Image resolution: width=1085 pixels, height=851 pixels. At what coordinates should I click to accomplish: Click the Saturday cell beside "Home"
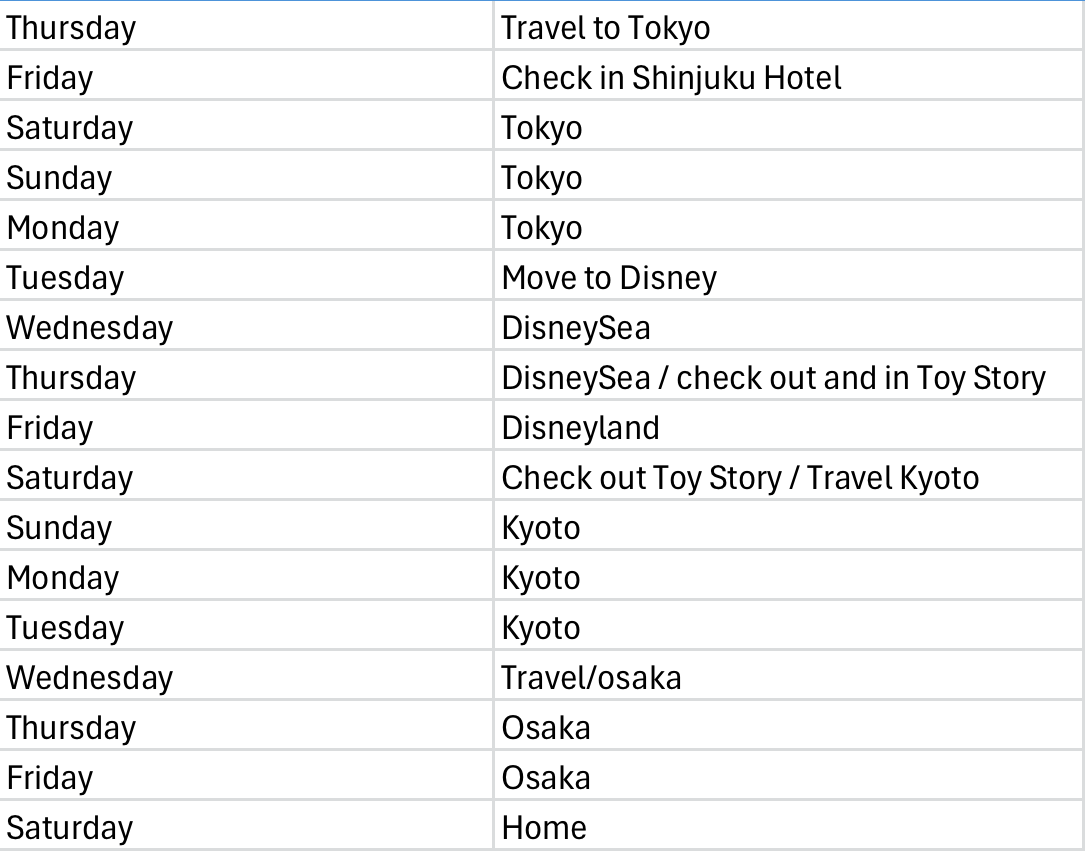(x=70, y=827)
